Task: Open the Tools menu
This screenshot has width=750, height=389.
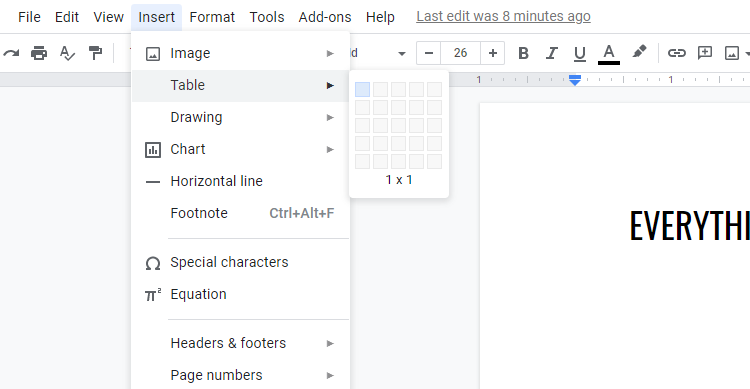Action: 267,17
